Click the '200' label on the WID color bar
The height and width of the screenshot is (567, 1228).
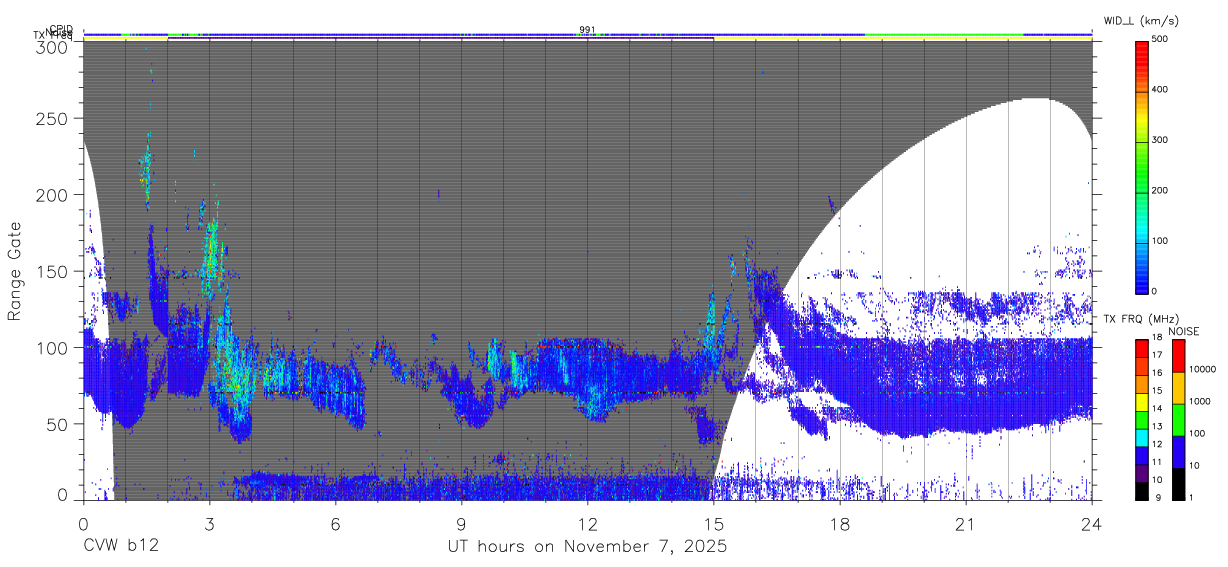click(x=1161, y=191)
